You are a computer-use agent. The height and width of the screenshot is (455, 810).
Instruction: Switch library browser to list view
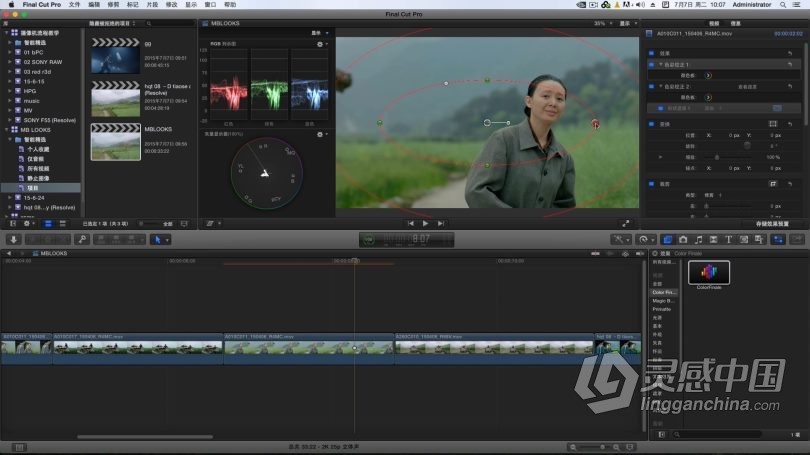coord(63,224)
